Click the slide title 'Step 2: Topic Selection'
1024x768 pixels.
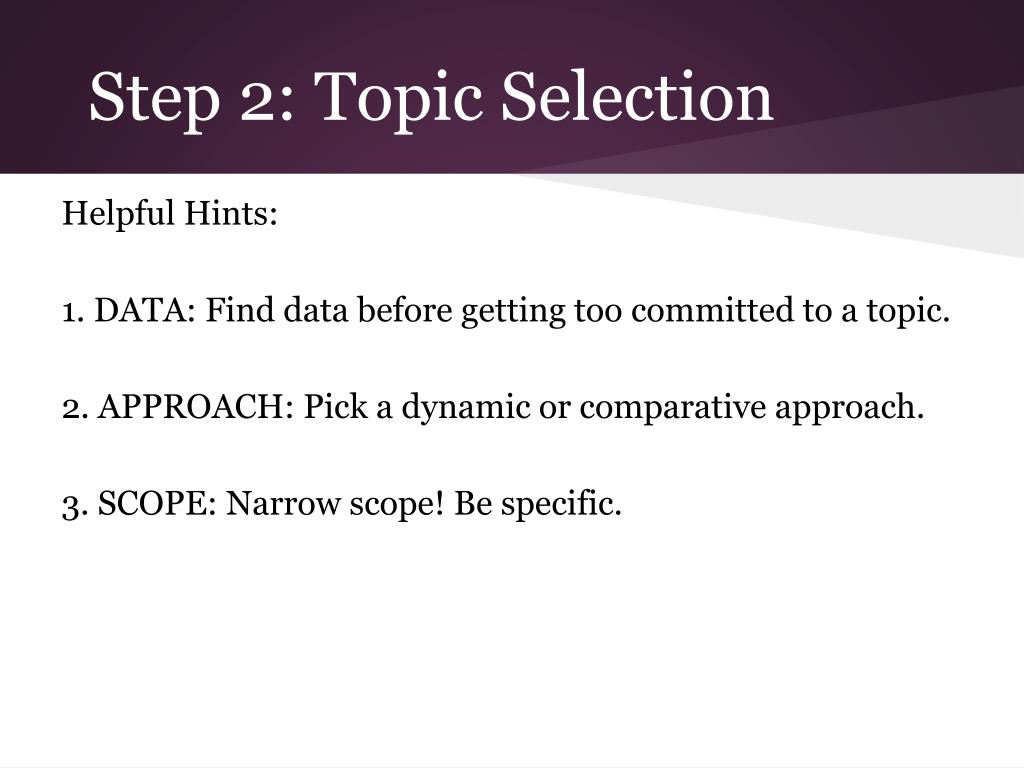tap(431, 98)
